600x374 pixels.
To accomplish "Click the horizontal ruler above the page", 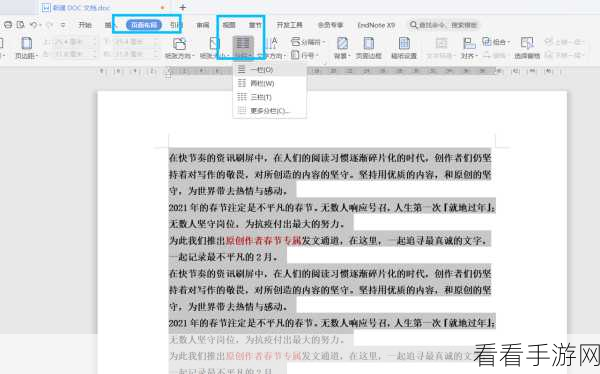I will tap(332, 71).
